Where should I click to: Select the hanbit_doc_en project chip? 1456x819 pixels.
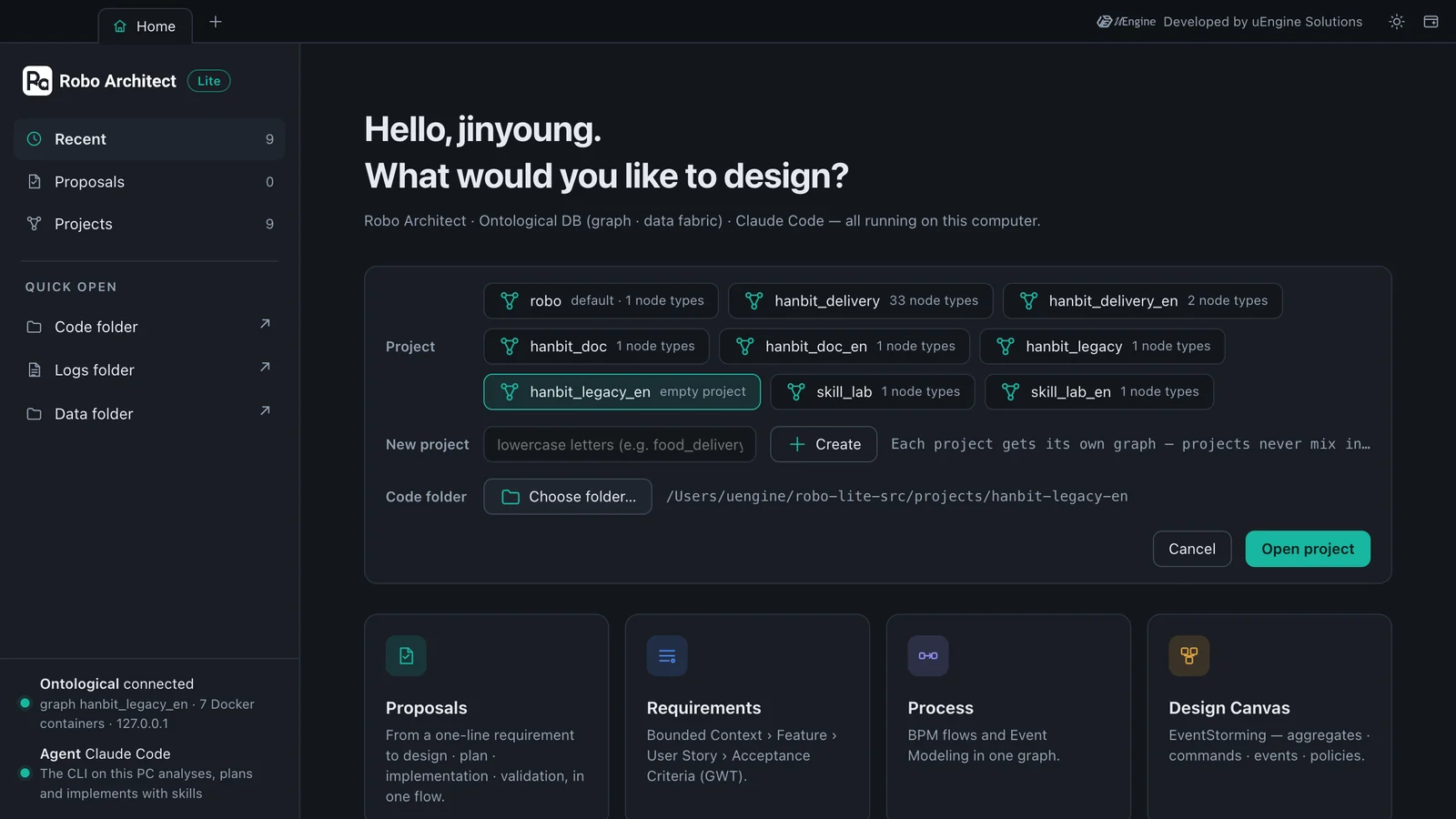click(x=844, y=346)
